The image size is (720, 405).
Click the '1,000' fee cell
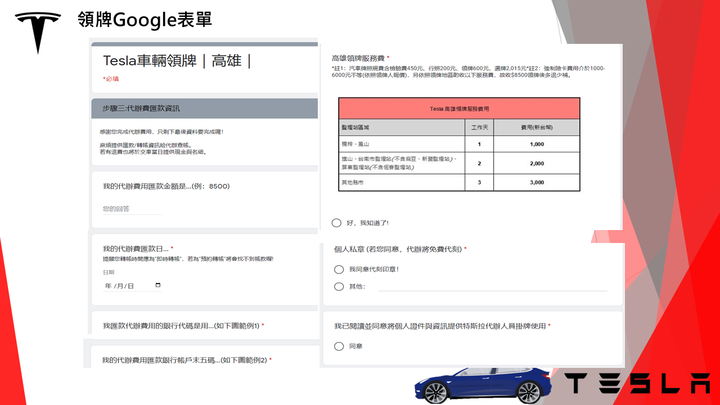[x=536, y=144]
